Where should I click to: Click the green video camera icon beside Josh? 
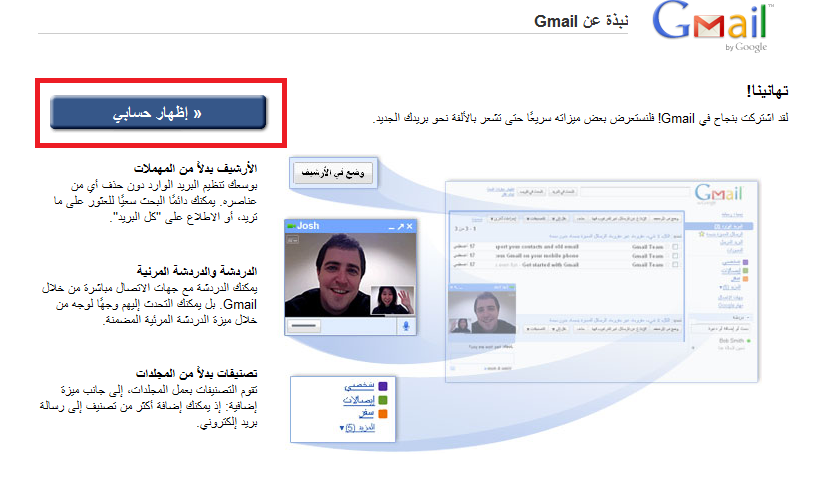click(291, 226)
